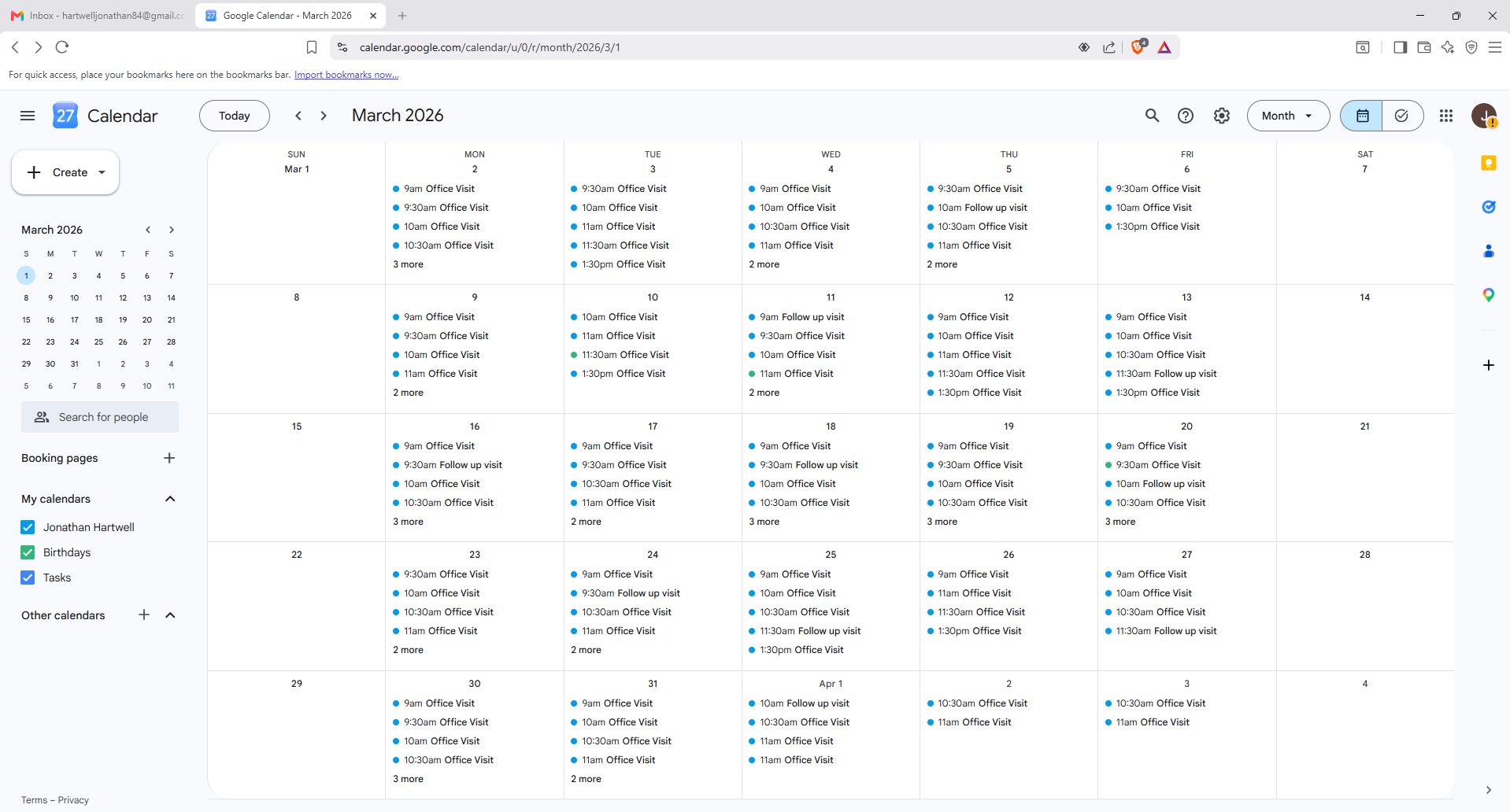Open Google Maps side panel icon

[1488, 295]
